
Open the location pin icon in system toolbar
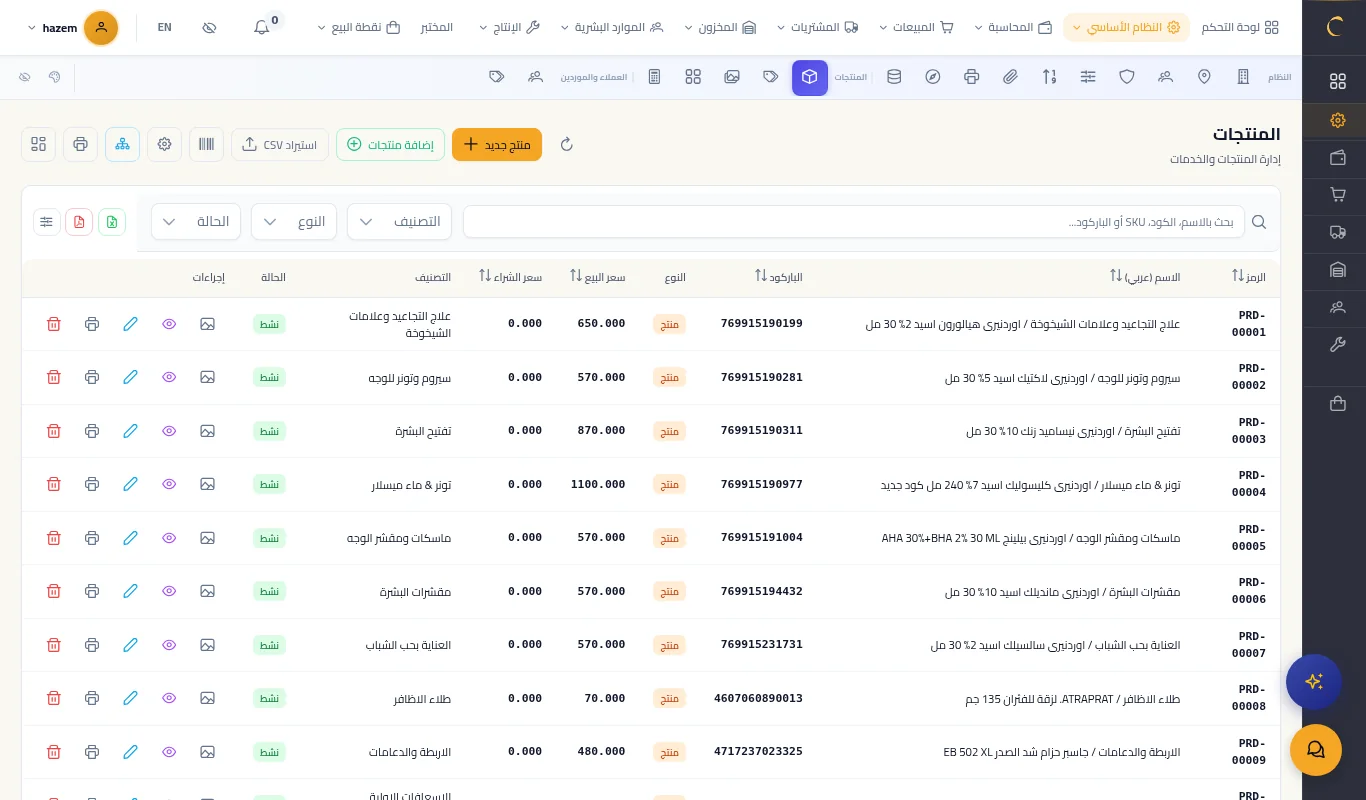[1204, 77]
